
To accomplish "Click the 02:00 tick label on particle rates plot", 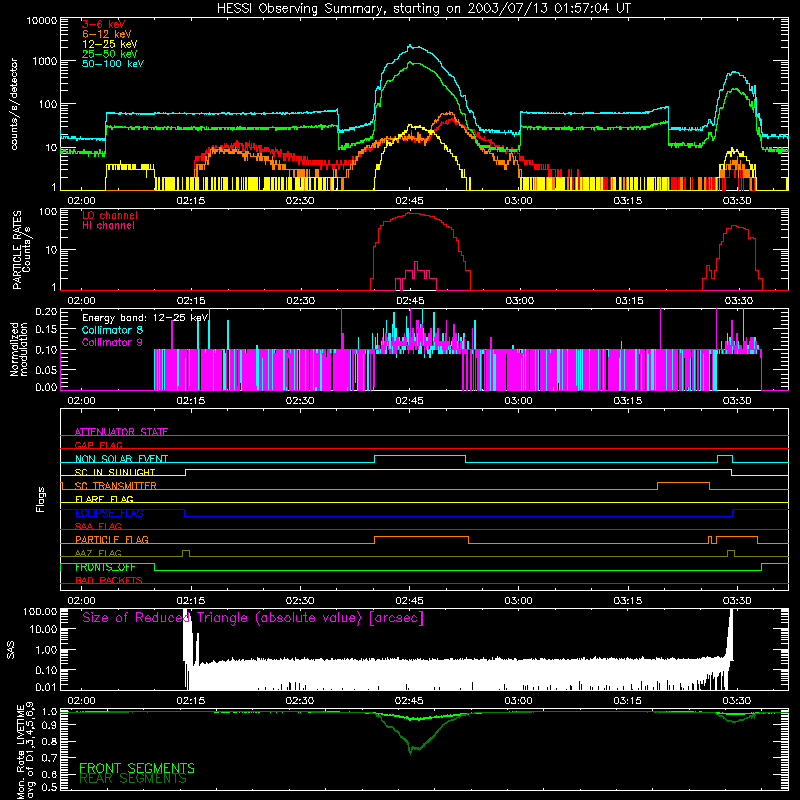I will pos(82,301).
